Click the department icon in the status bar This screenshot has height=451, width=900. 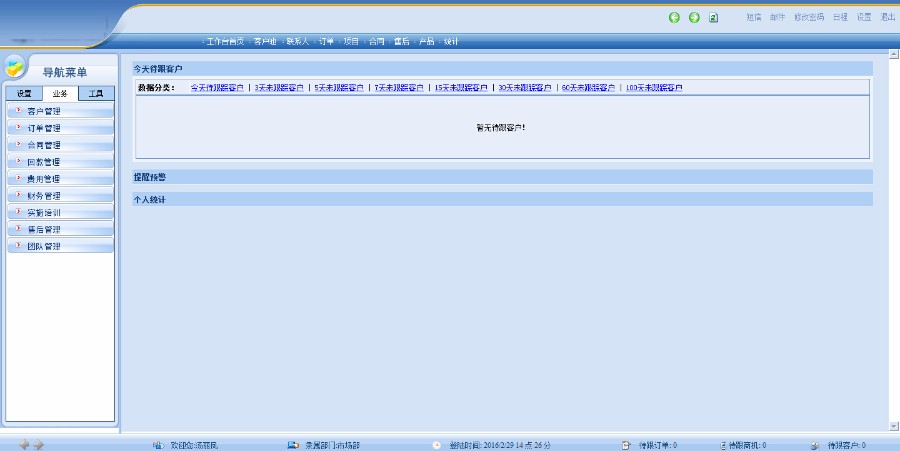[x=293, y=445]
